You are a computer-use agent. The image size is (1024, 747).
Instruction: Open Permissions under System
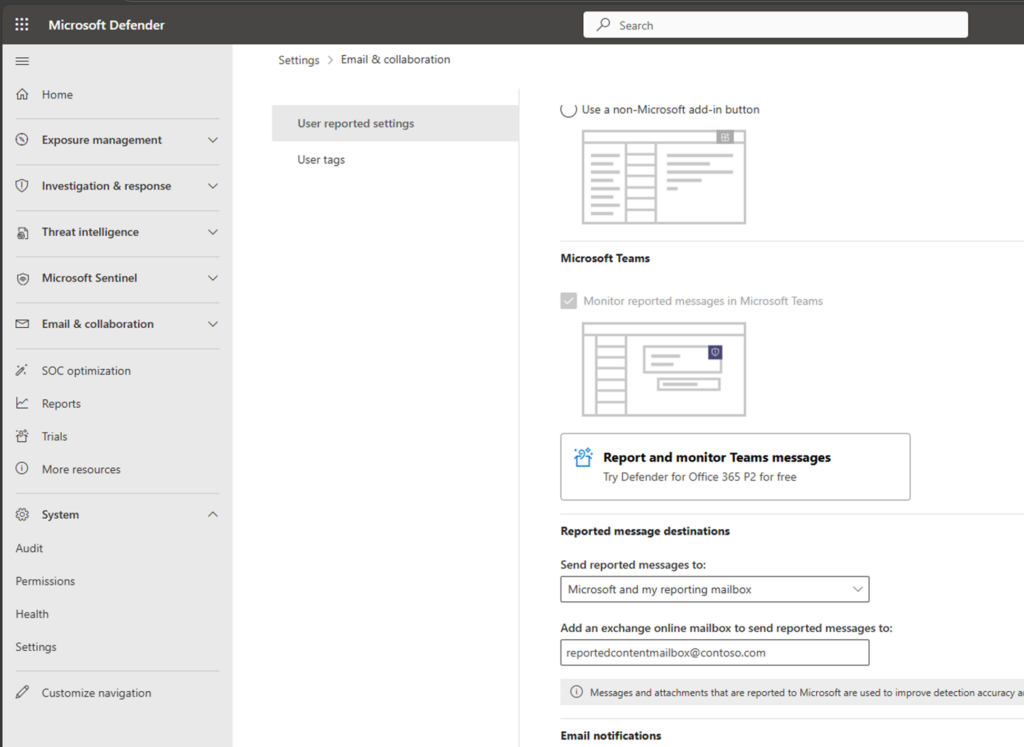click(x=45, y=581)
